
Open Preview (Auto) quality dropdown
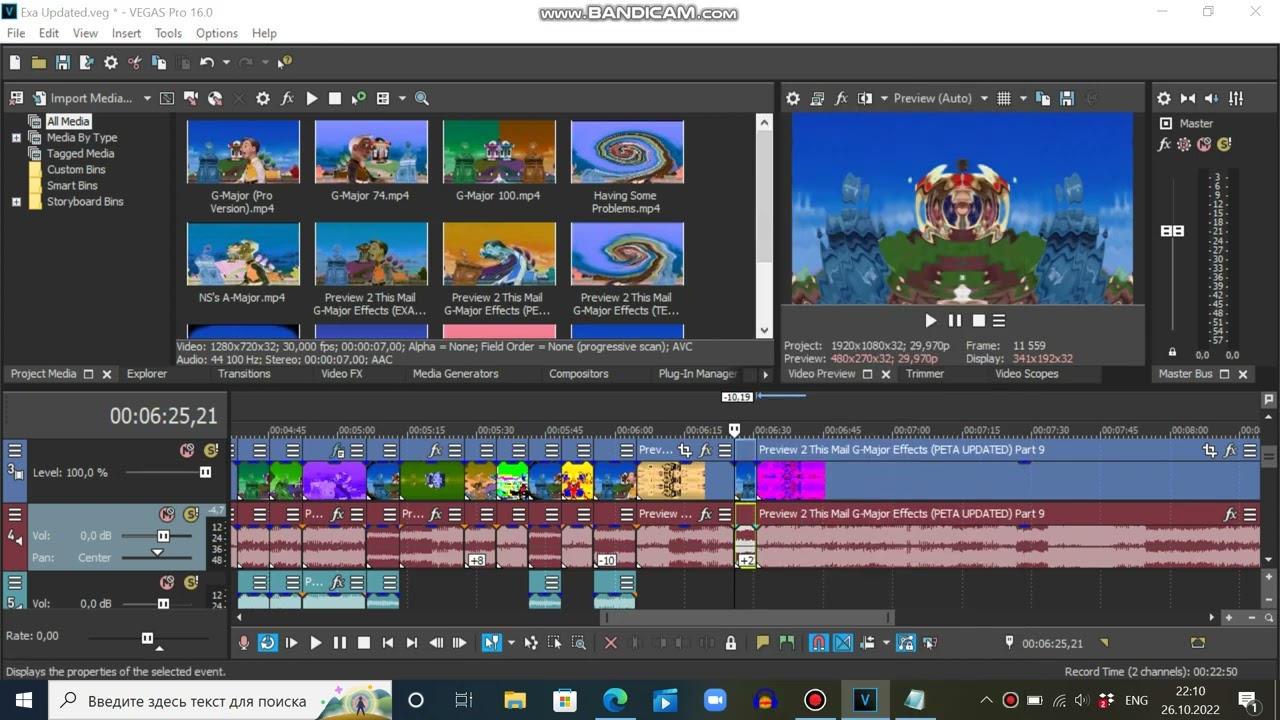984,98
